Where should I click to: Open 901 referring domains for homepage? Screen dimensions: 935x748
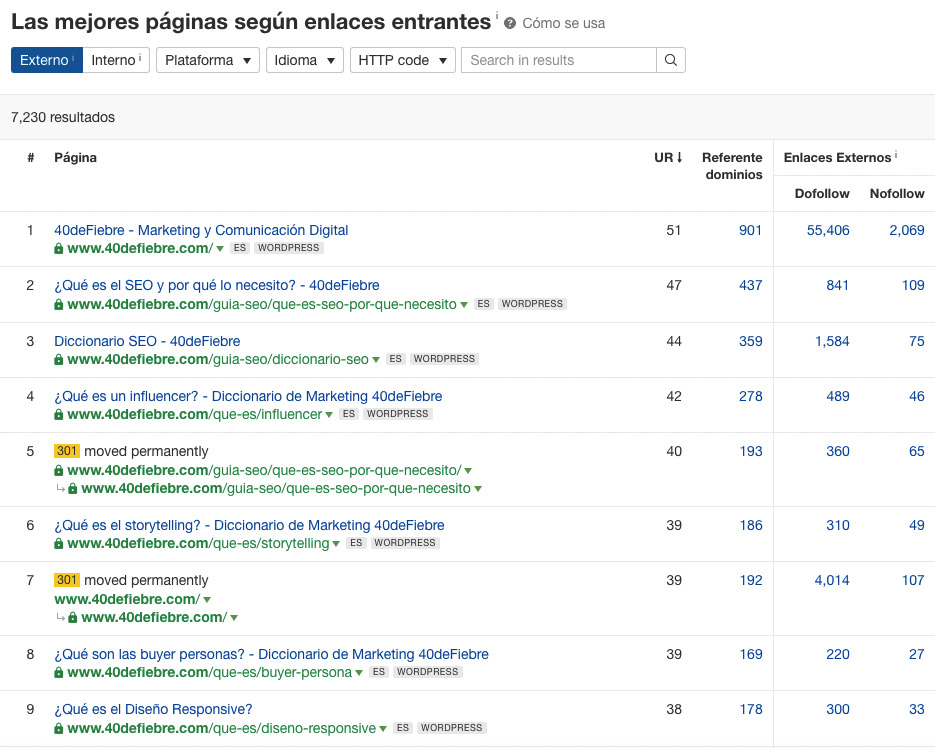[750, 230]
